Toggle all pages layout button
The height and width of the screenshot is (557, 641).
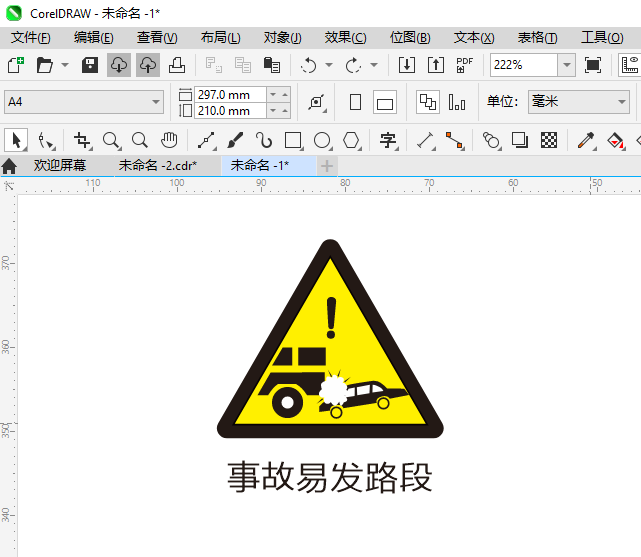click(x=428, y=102)
